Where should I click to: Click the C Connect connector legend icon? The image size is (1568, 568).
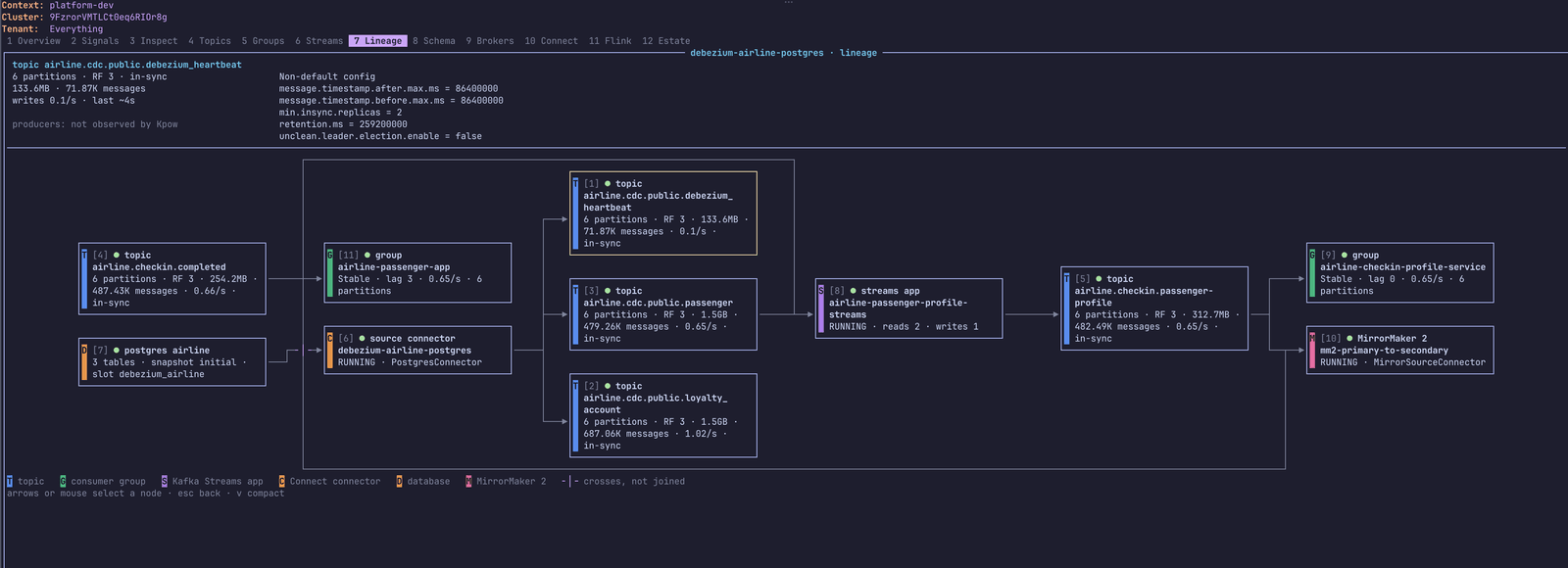point(281,481)
